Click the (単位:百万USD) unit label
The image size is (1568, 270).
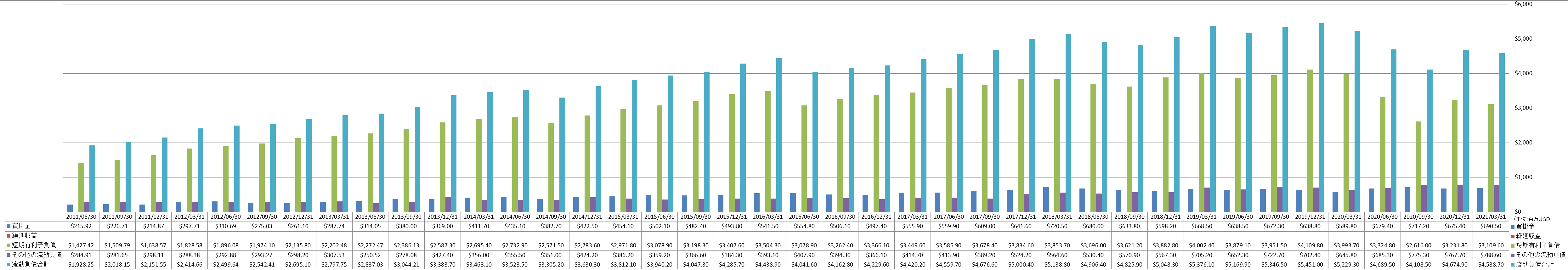pyautogui.click(x=1533, y=219)
